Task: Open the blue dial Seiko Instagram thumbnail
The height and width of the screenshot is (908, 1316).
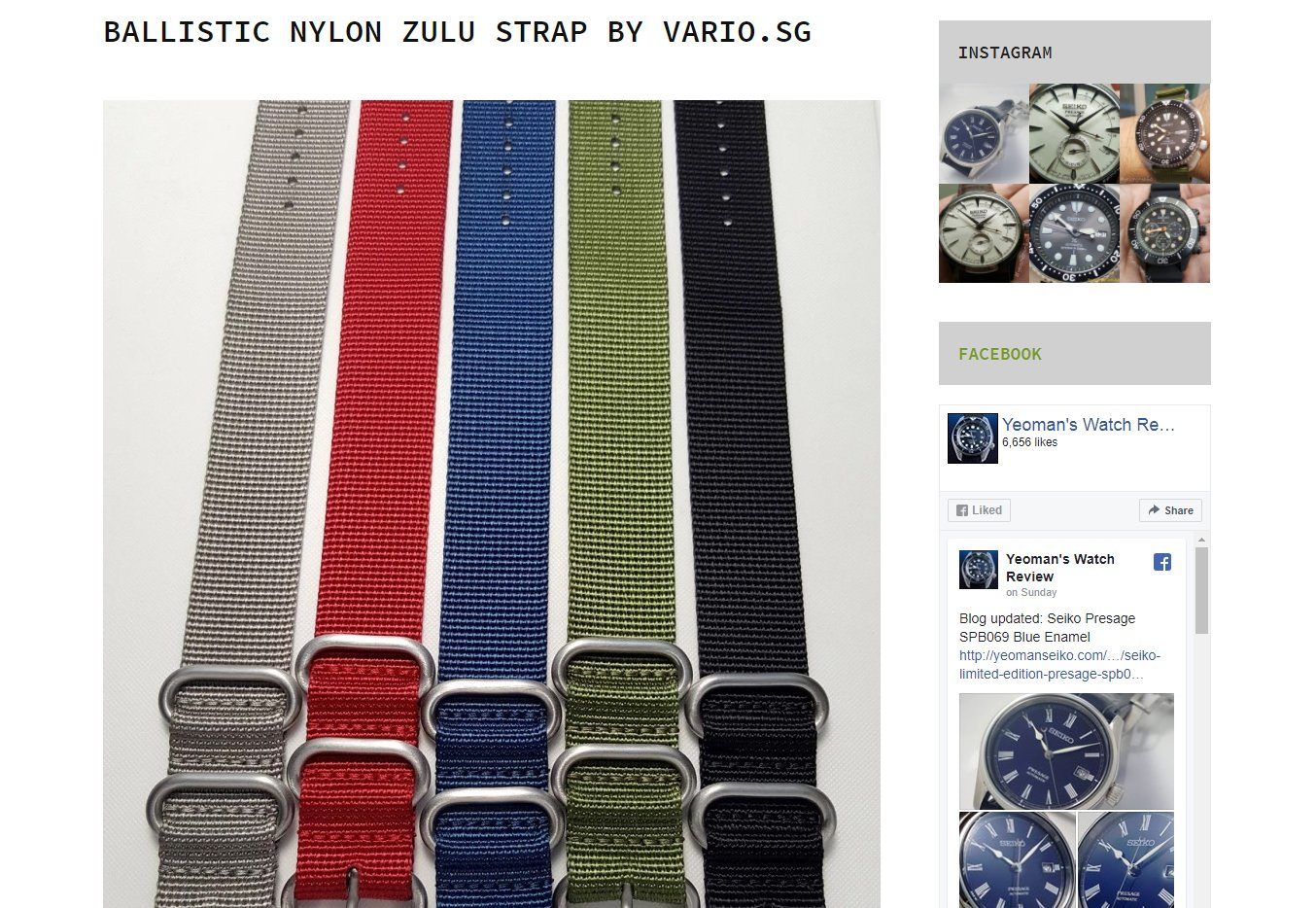Action: 984,133
